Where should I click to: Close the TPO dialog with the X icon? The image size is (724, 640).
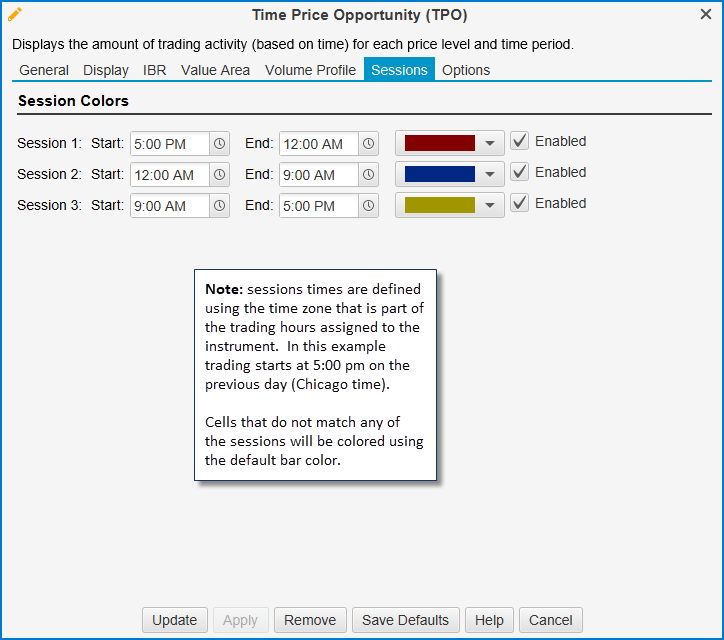coord(706,14)
